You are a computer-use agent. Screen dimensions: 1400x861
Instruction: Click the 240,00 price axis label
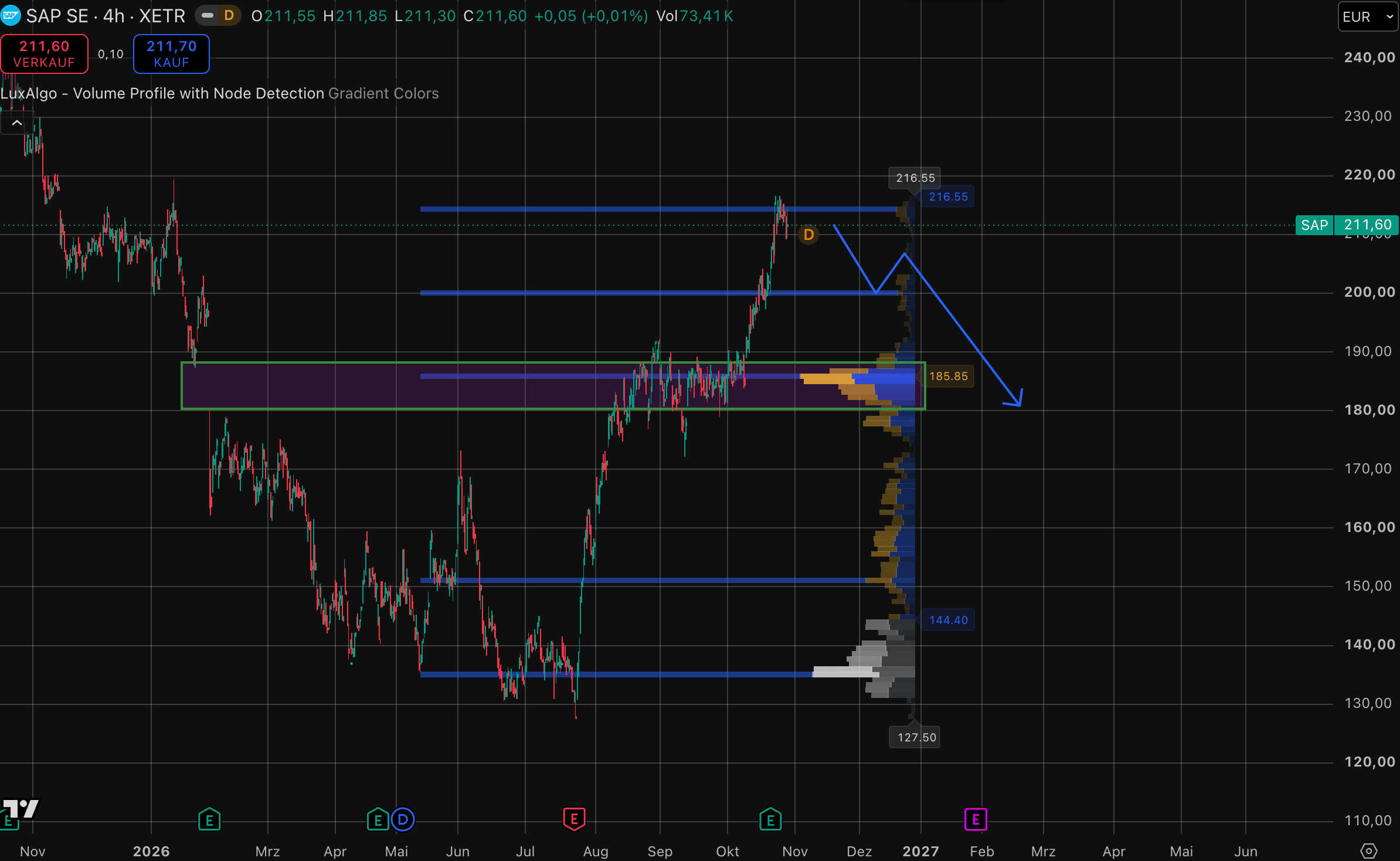pyautogui.click(x=1370, y=57)
